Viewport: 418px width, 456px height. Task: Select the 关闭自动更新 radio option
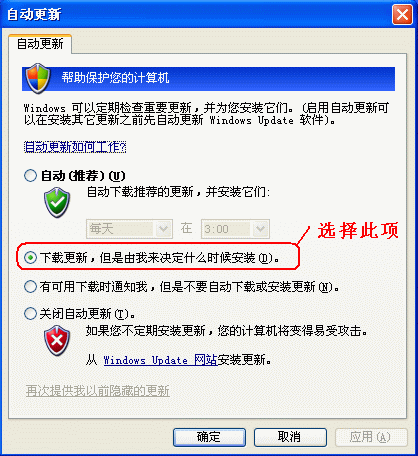pos(30,313)
